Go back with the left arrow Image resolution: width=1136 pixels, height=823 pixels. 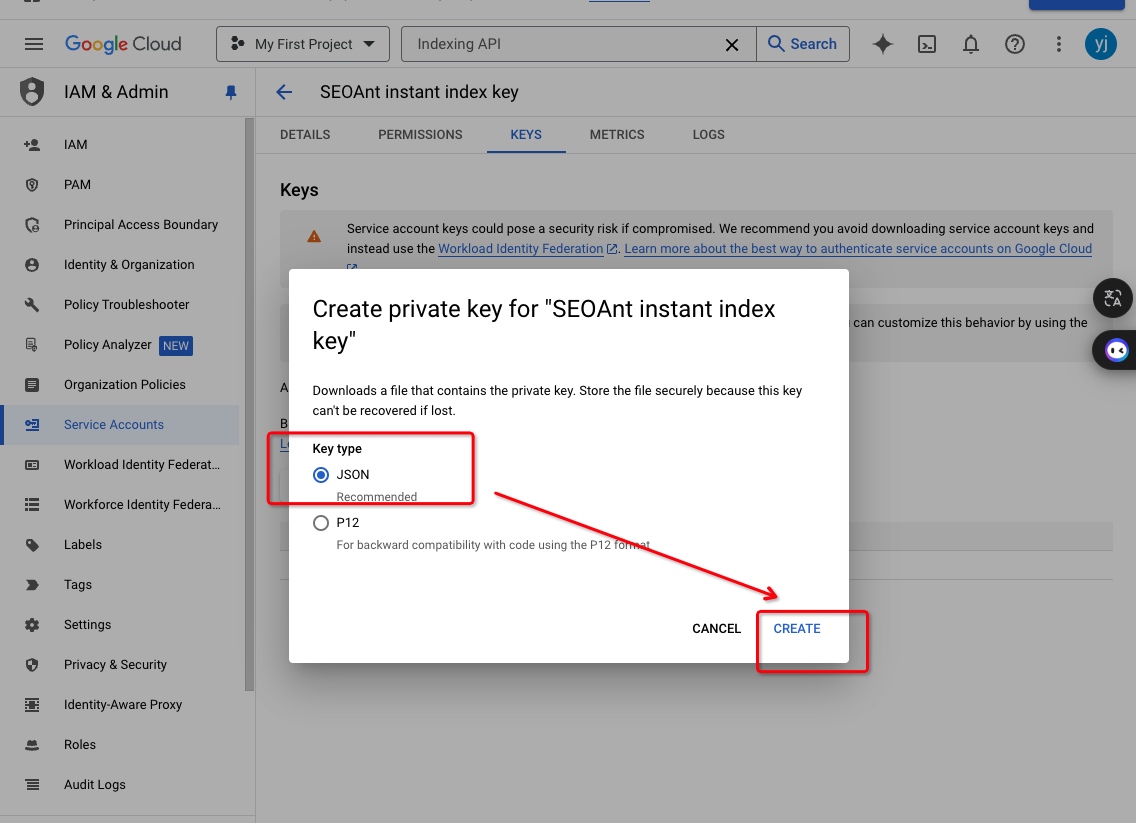[x=284, y=92]
